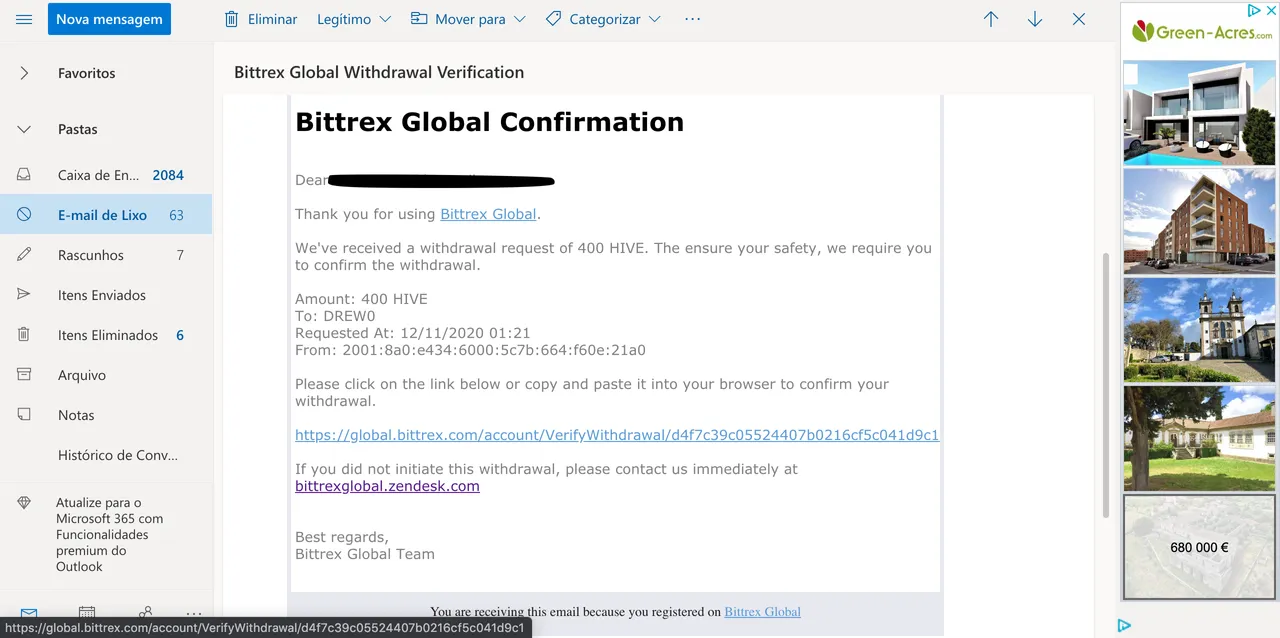Click the Nova mensagem button

109,19
